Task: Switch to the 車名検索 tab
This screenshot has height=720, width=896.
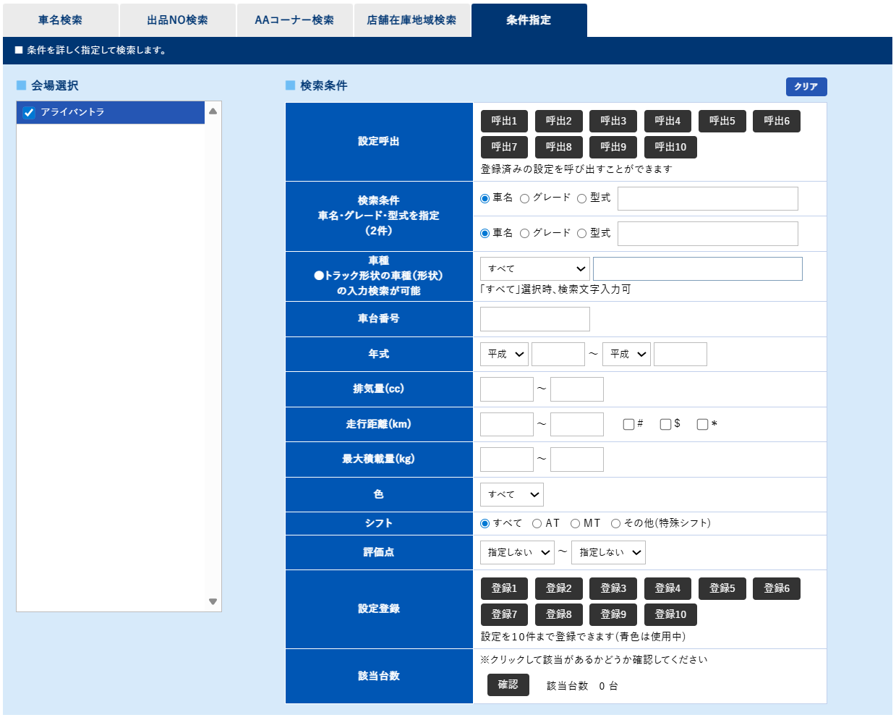Action: [60, 19]
